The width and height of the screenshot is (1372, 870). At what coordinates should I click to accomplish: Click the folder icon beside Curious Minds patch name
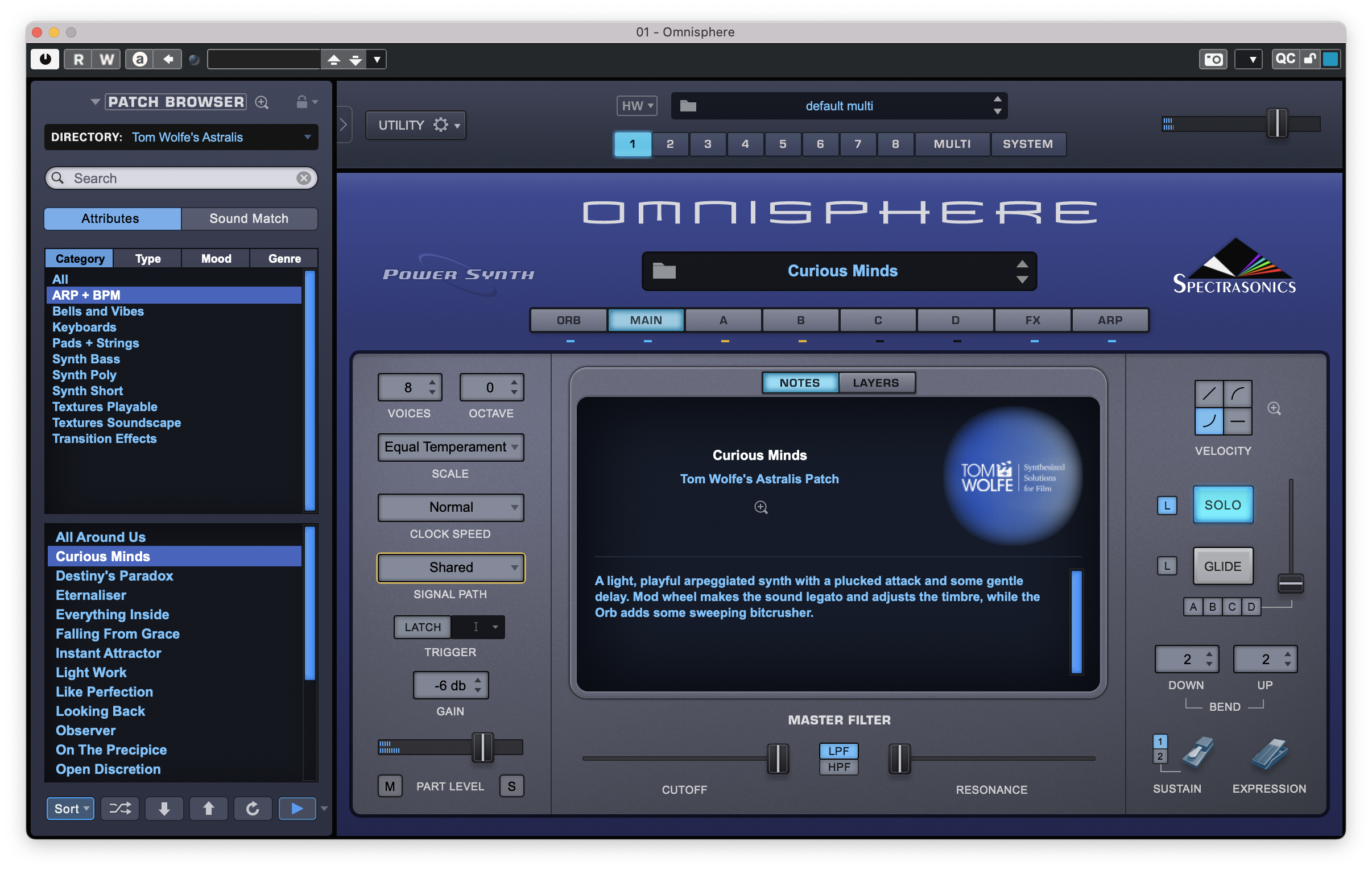(x=664, y=271)
